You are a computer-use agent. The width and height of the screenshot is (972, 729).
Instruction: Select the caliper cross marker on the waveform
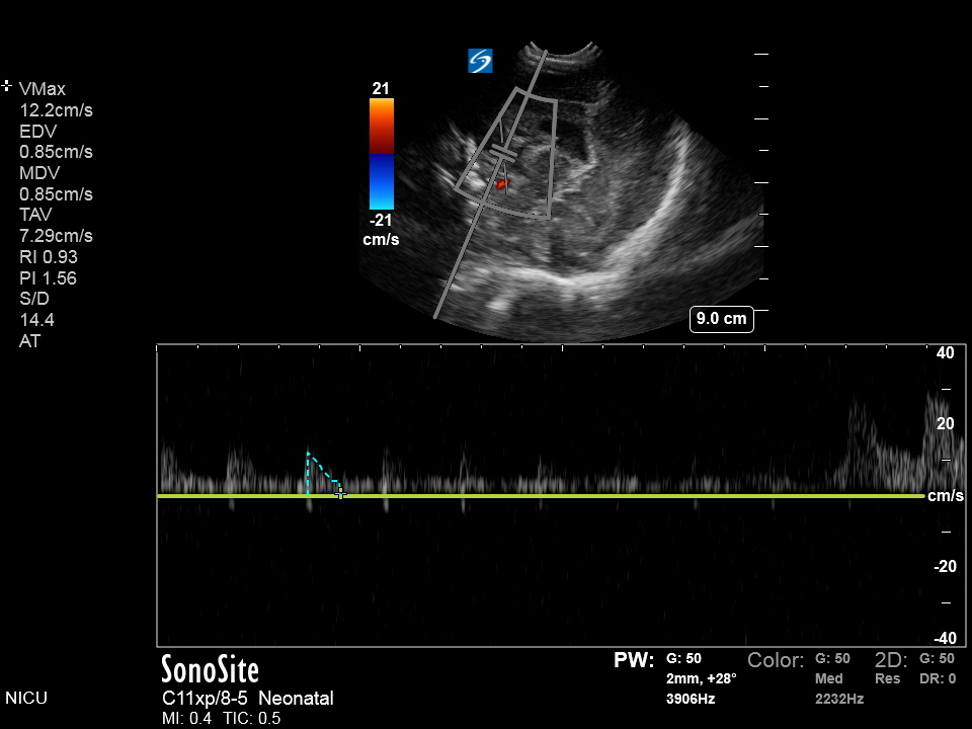340,494
